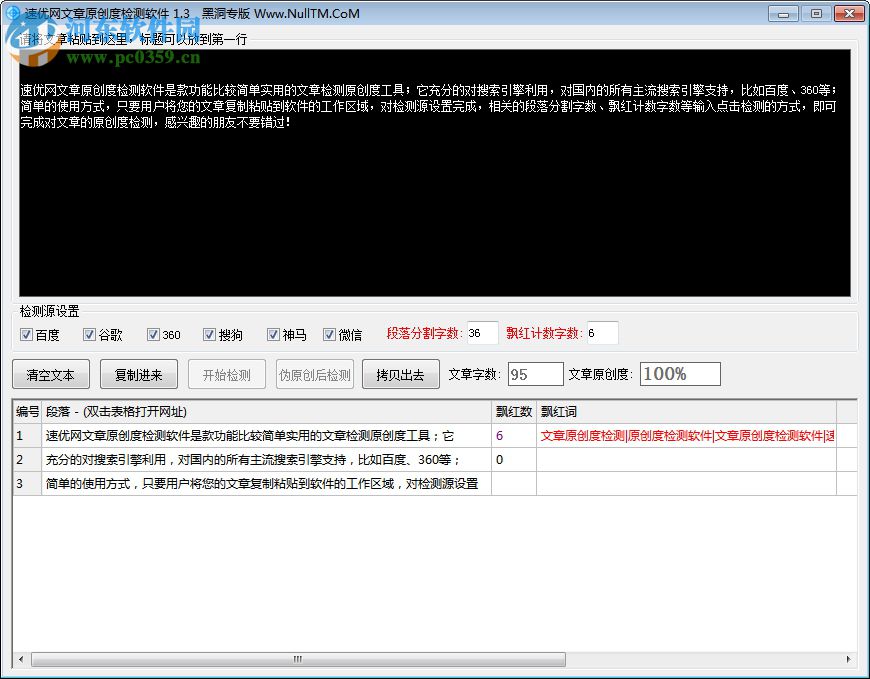This screenshot has width=870, height=679.
Task: Focus the 段落分割字数 input field
Action: (482, 333)
